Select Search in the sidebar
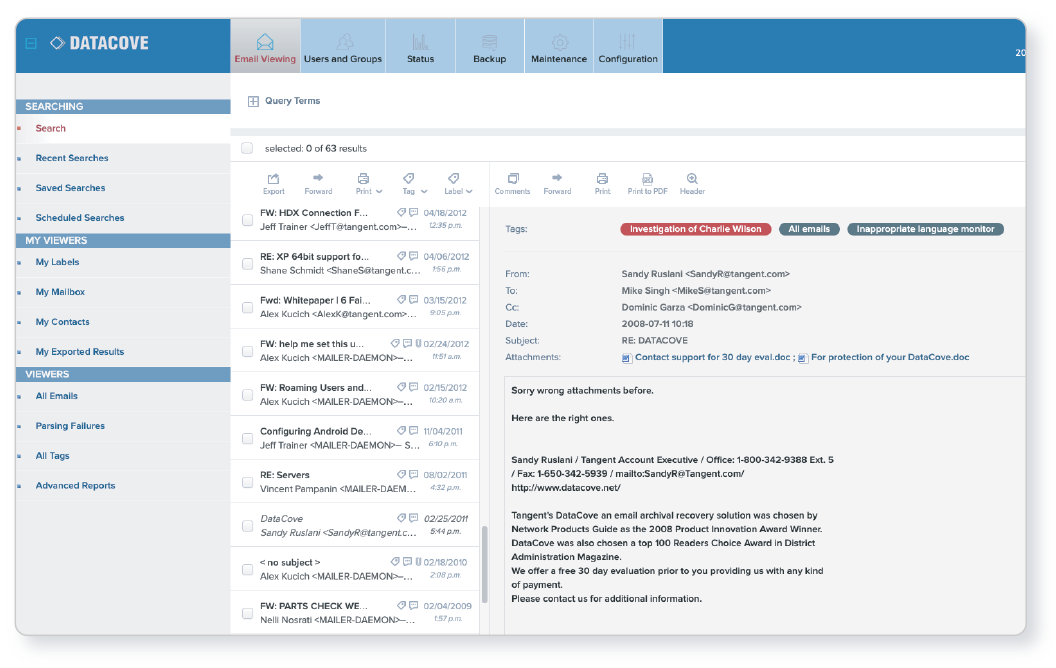The image size is (1056, 668). [x=51, y=128]
